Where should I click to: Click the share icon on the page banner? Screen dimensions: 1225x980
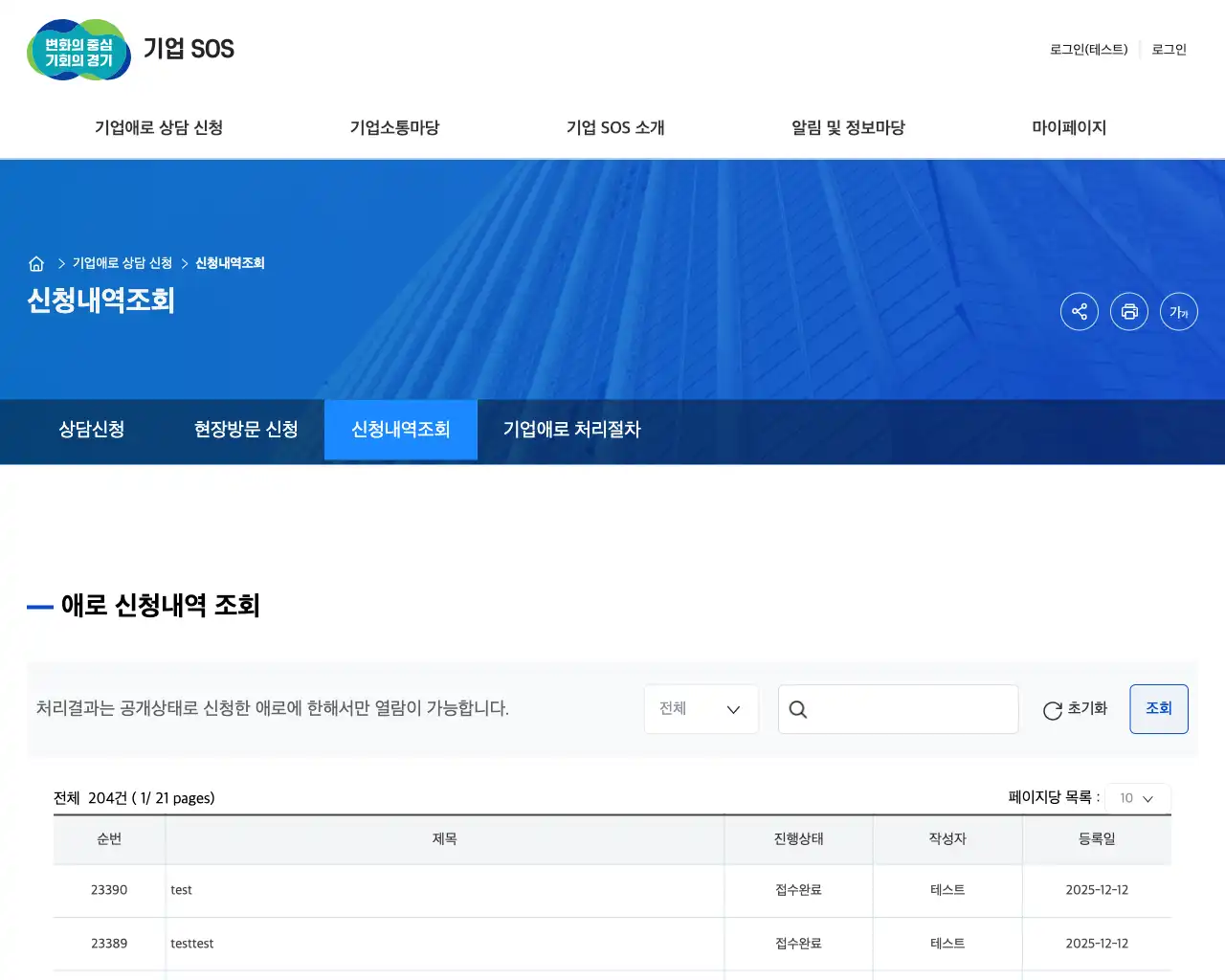click(x=1080, y=311)
